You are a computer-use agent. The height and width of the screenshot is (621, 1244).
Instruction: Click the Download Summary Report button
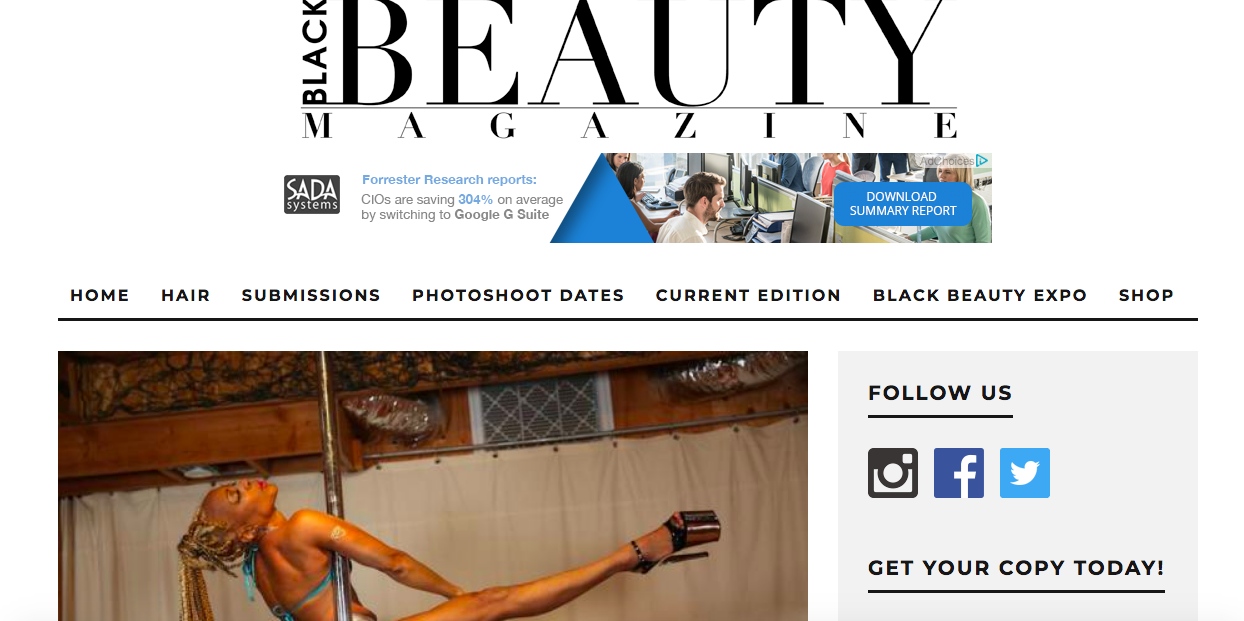click(903, 204)
